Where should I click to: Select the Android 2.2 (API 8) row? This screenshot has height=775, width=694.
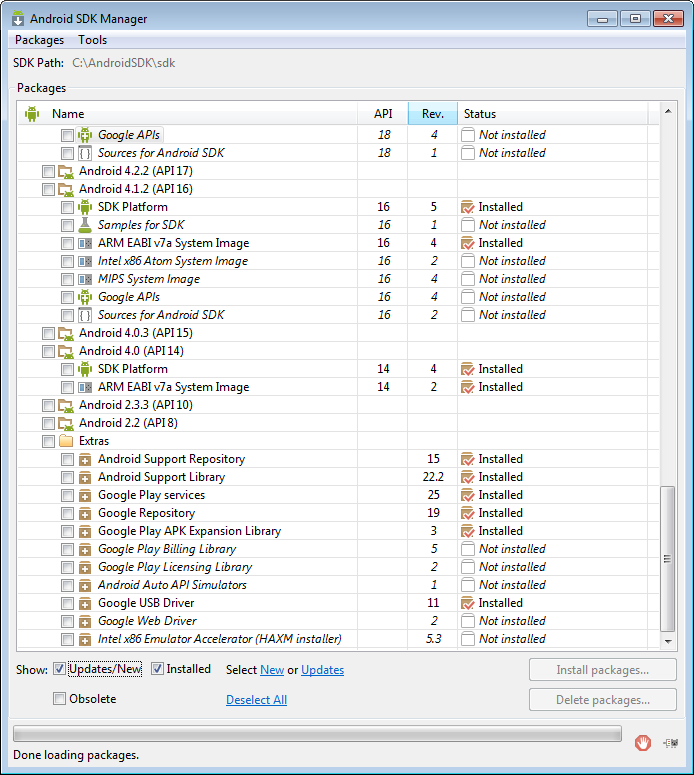tap(339, 423)
